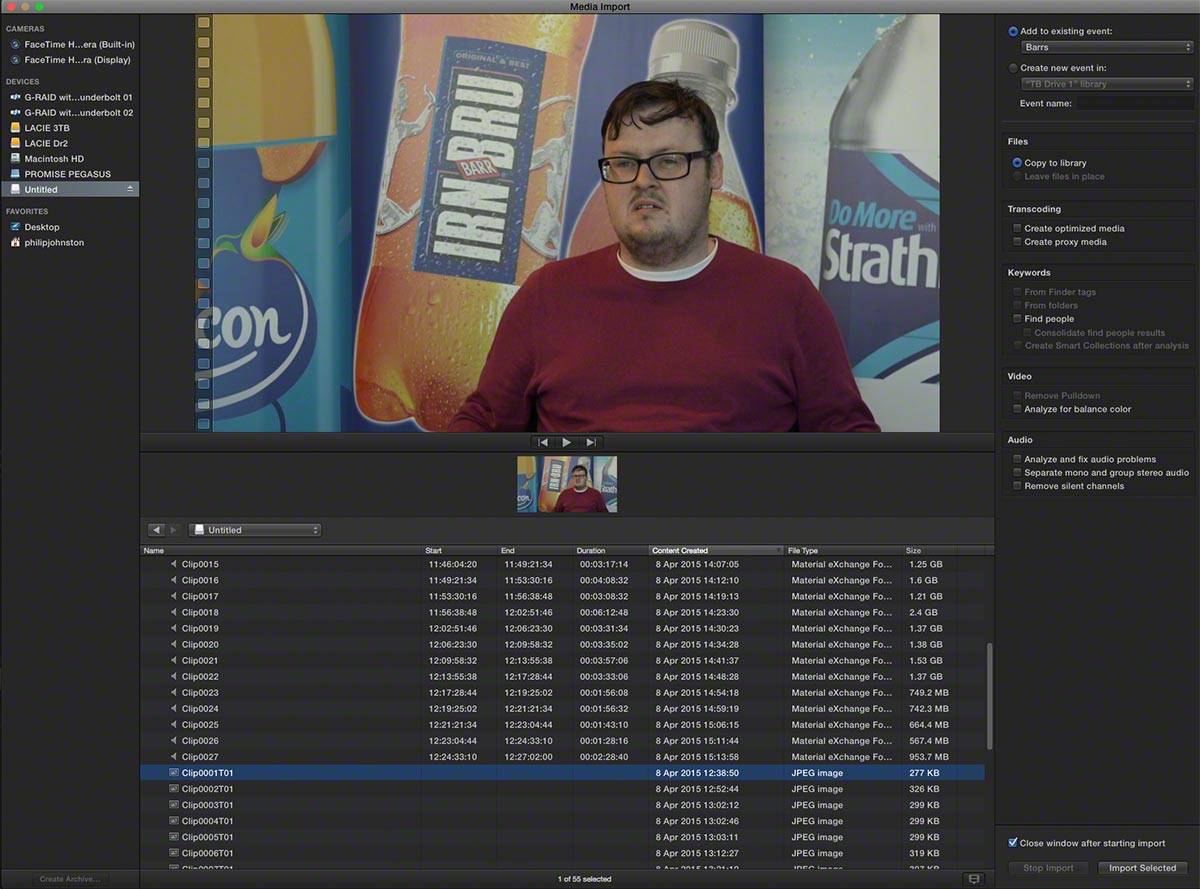Enable Remove silent channels
This screenshot has width=1200, height=889.
tap(1017, 486)
